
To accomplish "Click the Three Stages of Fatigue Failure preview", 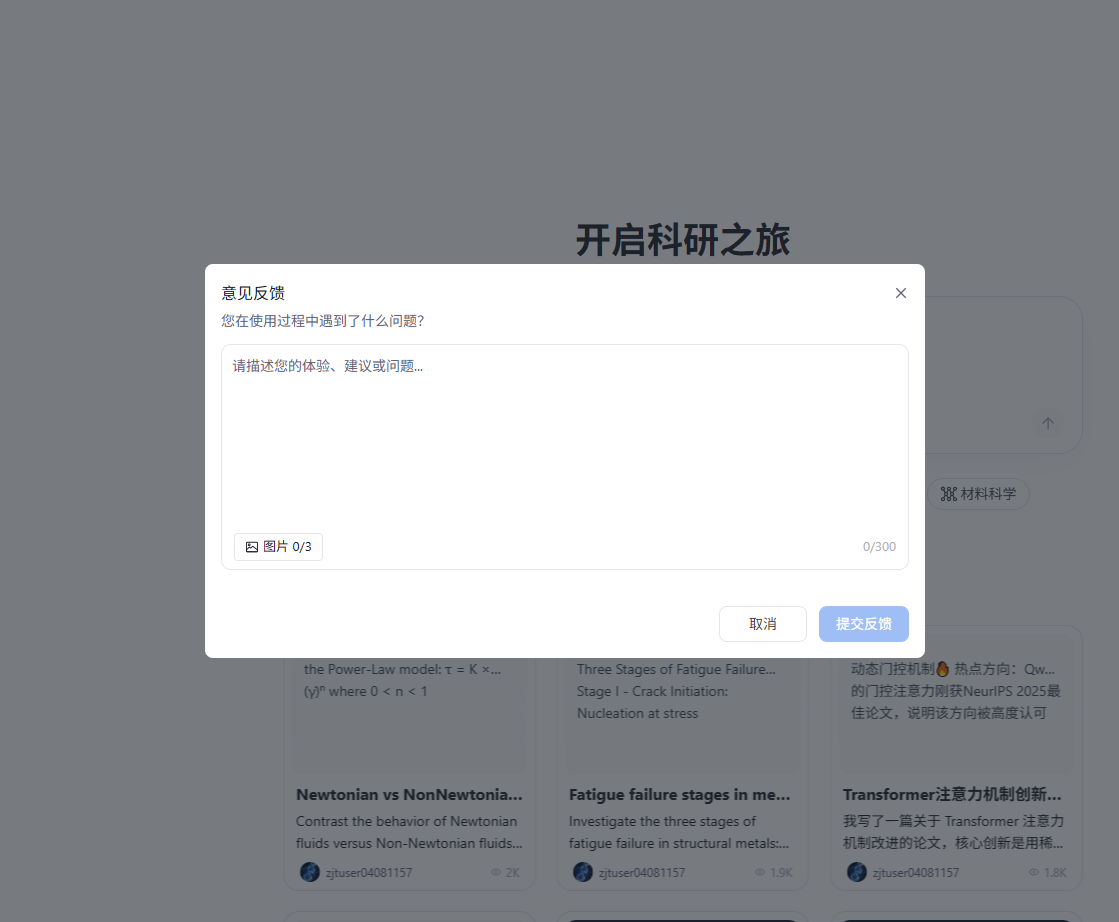I will [x=682, y=714].
